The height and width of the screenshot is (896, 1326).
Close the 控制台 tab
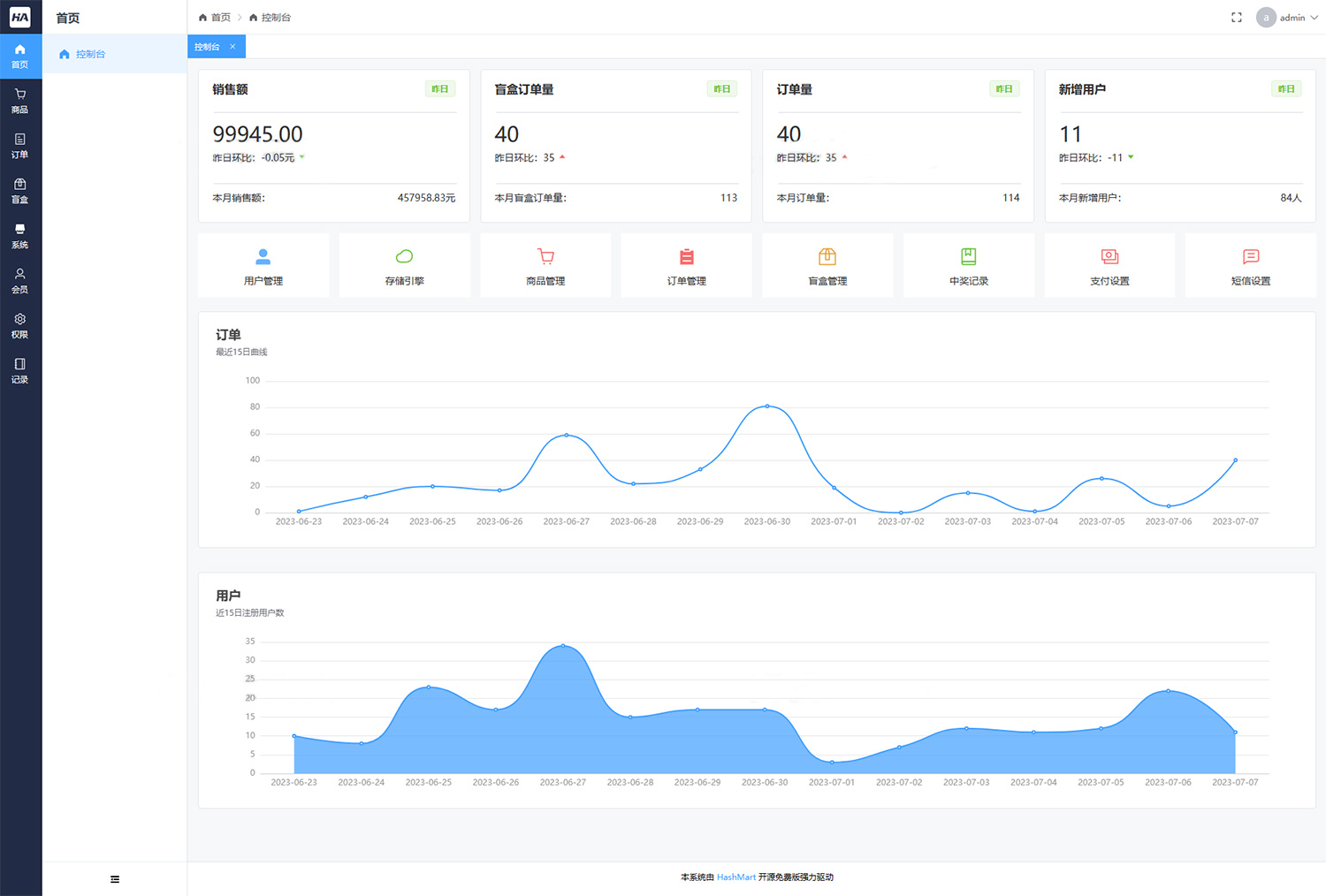tap(233, 46)
